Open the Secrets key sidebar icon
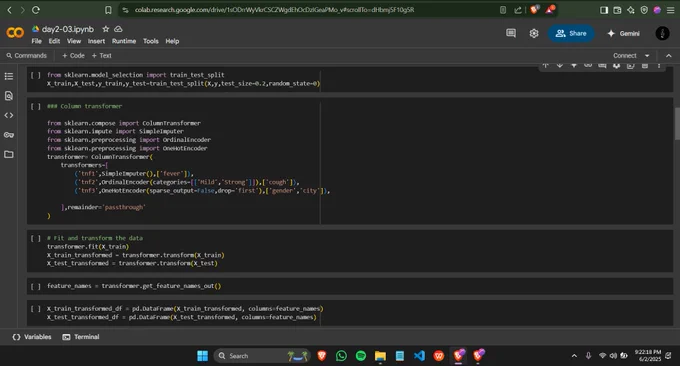The height and width of the screenshot is (366, 680). tap(9, 135)
